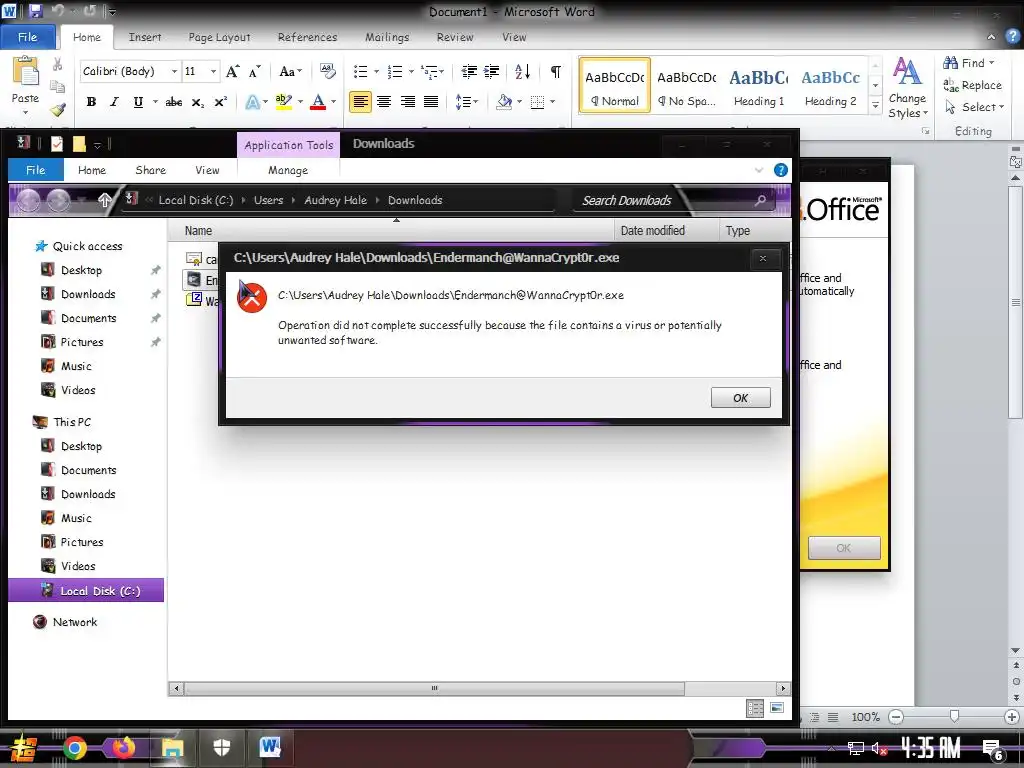This screenshot has width=1024, height=768.
Task: Sort paragraphs with the Sort icon
Action: point(522,71)
